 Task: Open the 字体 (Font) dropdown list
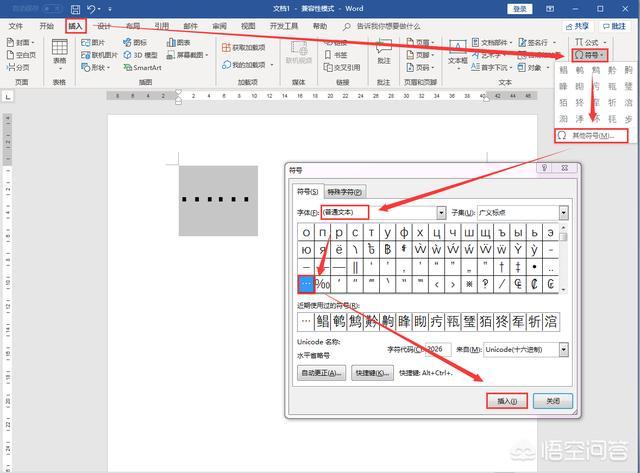pos(441,213)
